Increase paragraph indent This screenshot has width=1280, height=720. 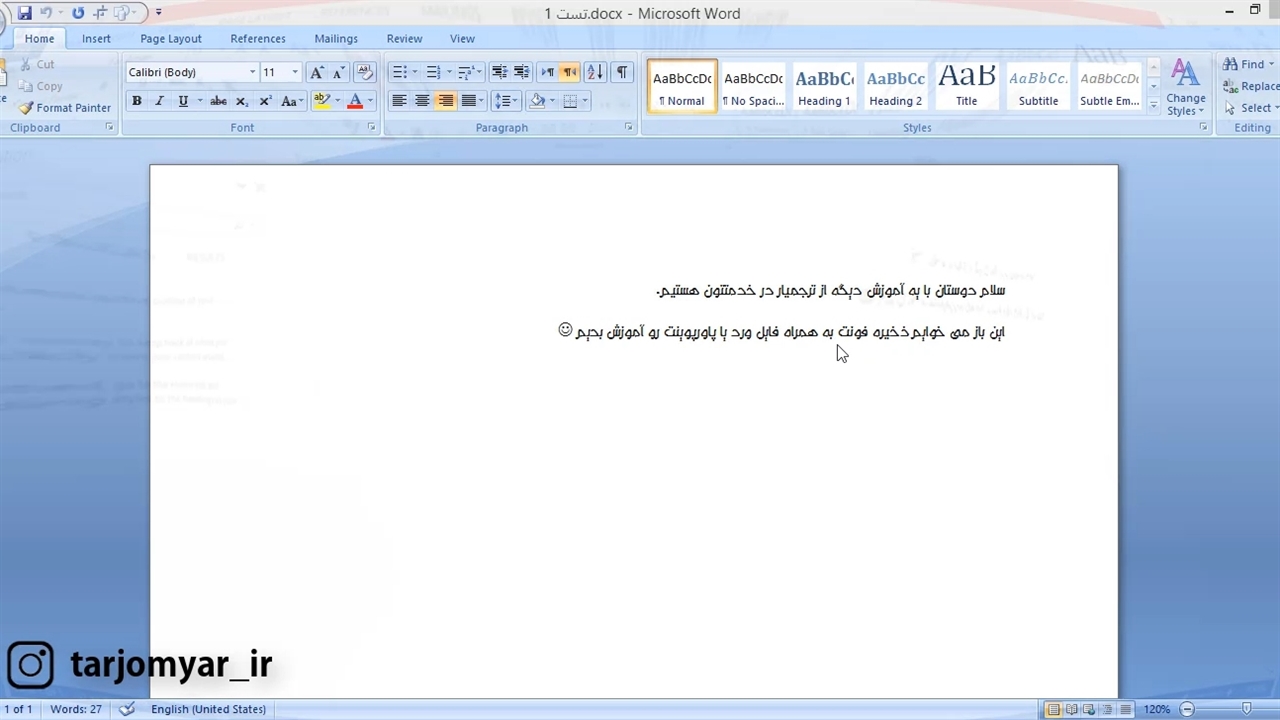coord(521,72)
